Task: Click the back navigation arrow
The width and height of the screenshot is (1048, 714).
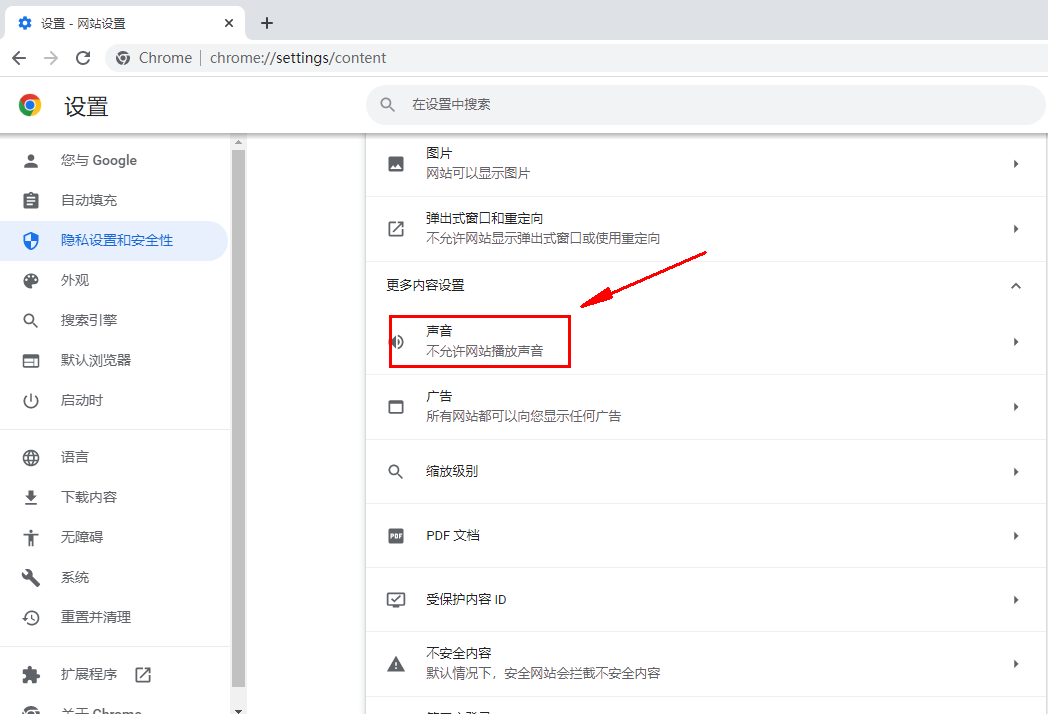Action: [19, 58]
